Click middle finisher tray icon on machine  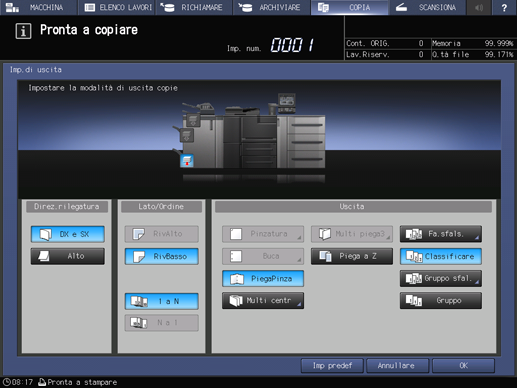pyautogui.click(x=186, y=136)
